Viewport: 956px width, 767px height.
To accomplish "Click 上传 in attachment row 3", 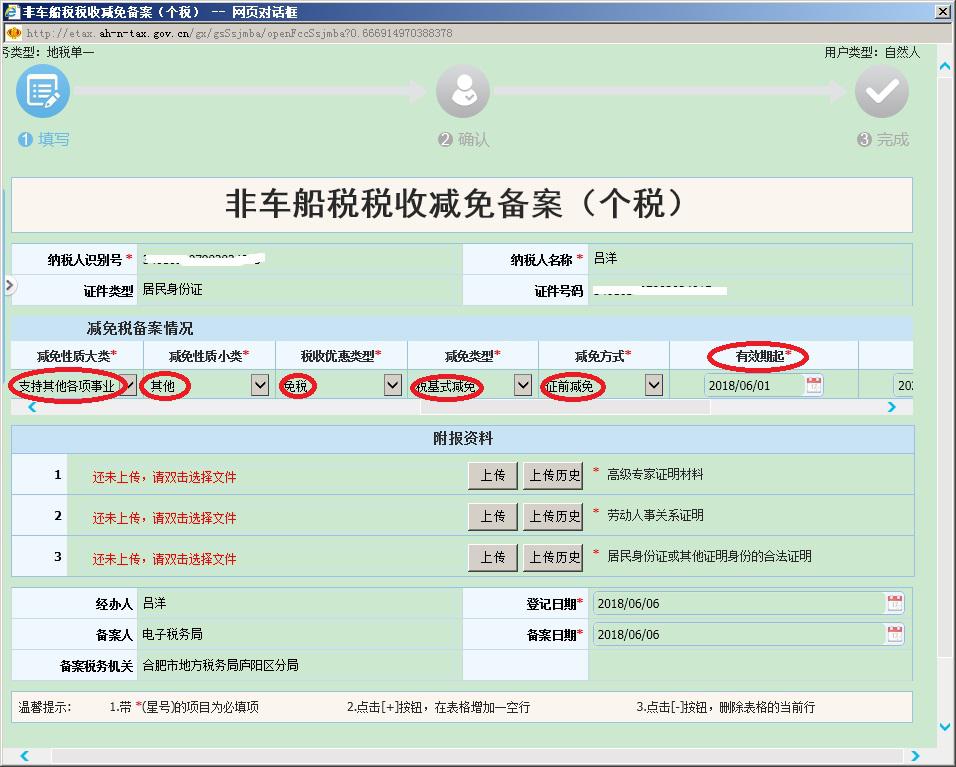I will (x=493, y=557).
